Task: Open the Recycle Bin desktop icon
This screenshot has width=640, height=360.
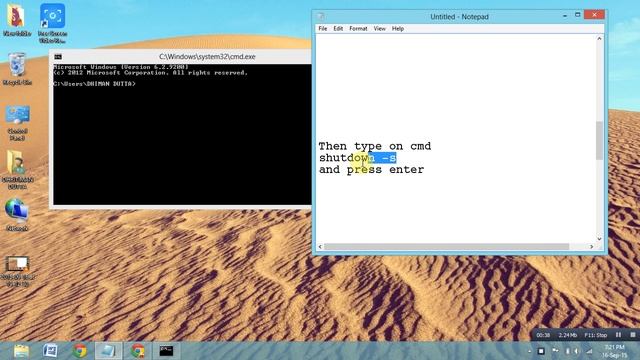Action: 17,69
